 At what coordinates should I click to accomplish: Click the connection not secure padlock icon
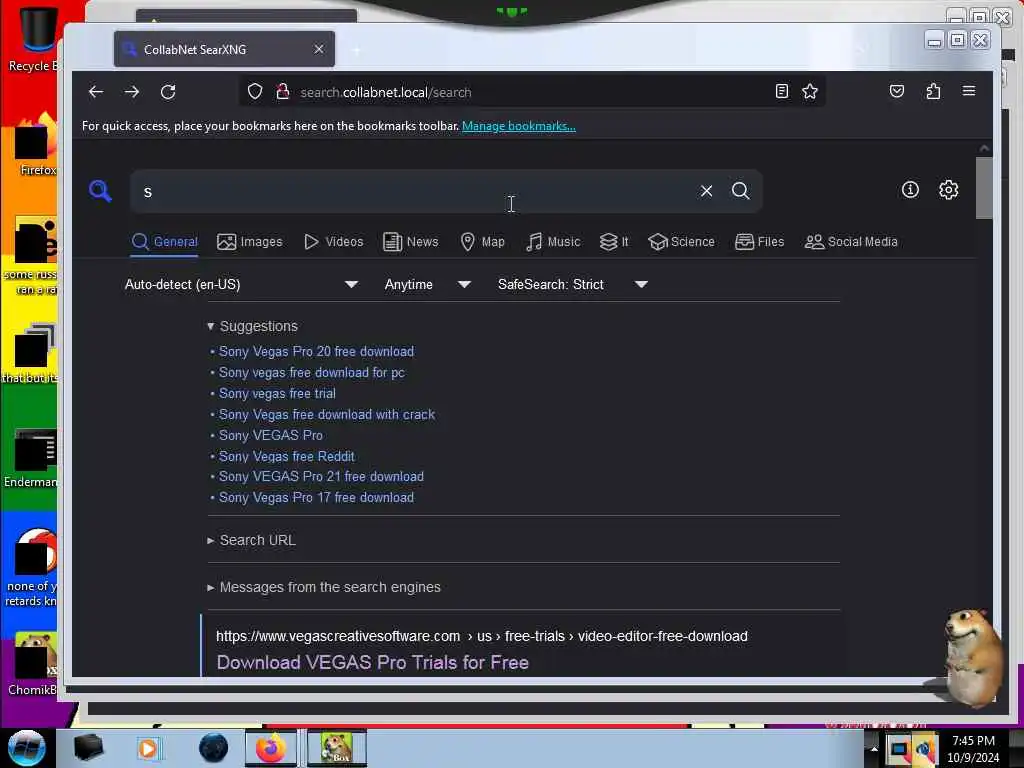click(283, 92)
